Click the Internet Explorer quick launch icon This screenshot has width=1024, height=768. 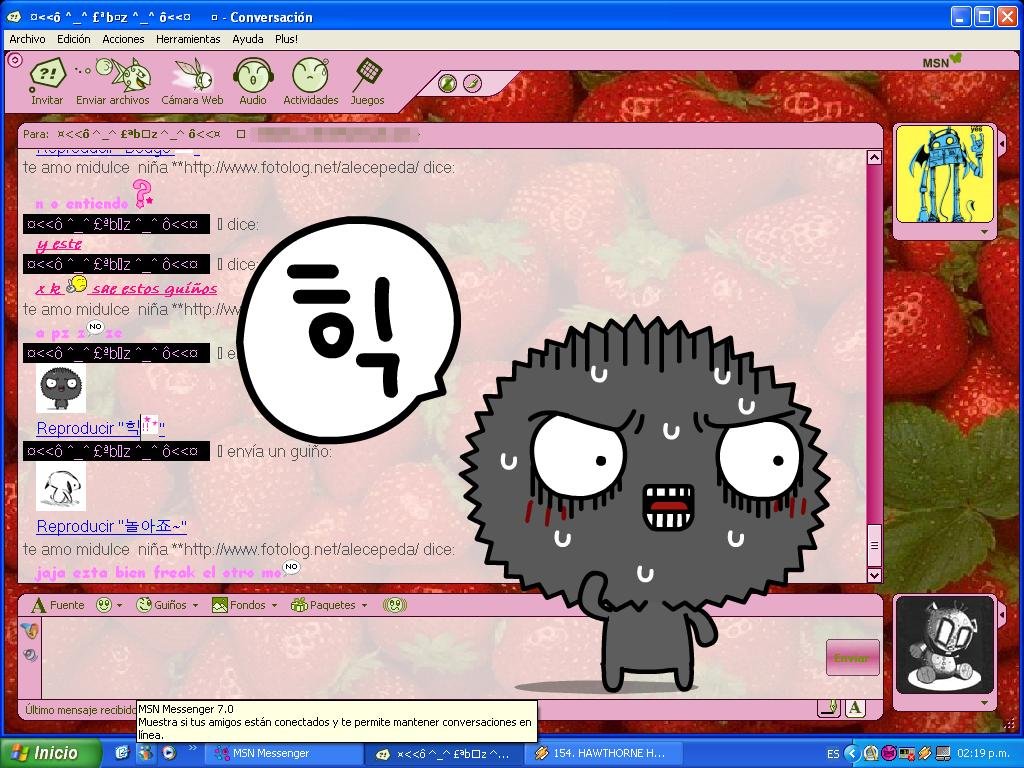pyautogui.click(x=121, y=753)
